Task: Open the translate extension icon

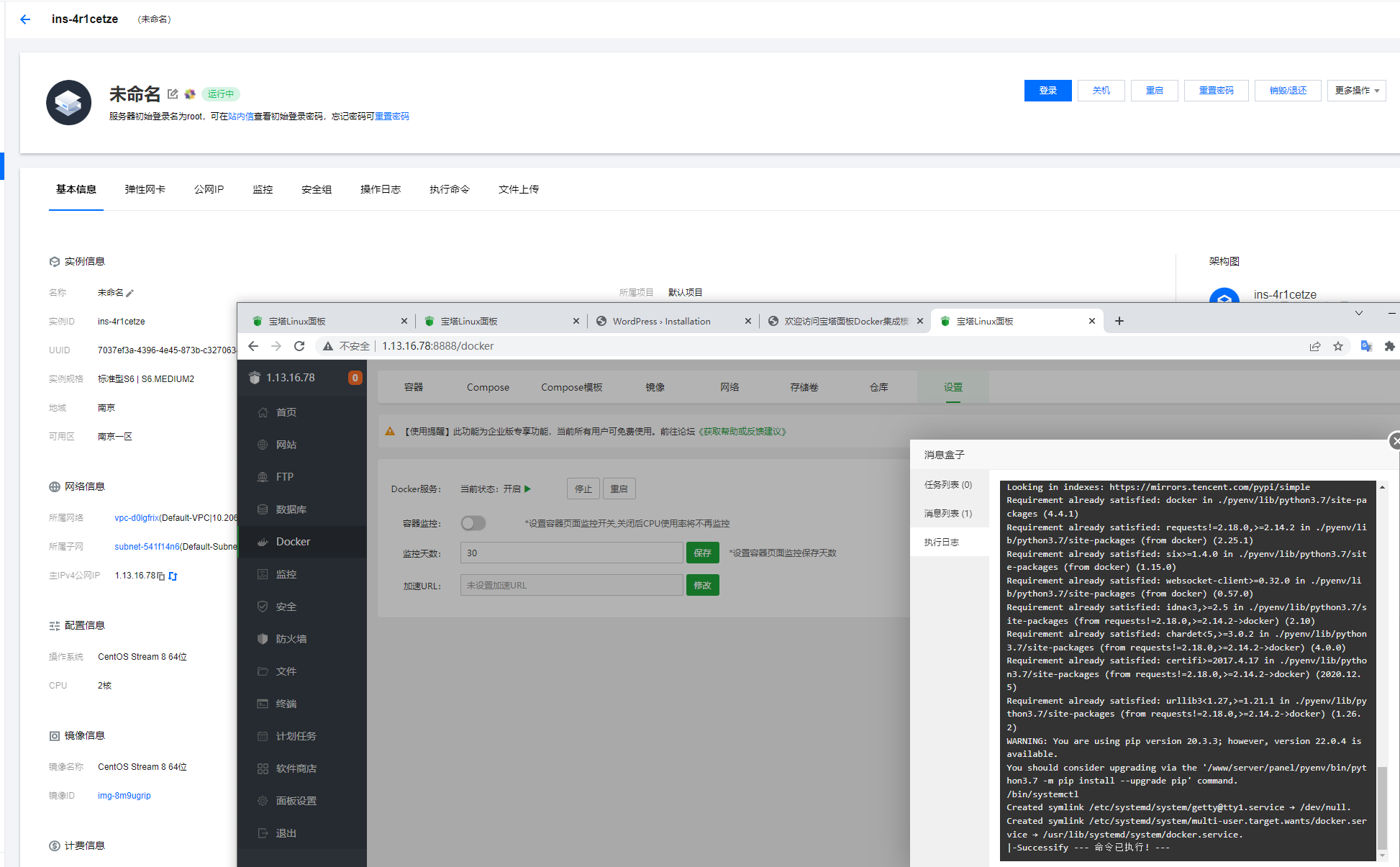Action: click(x=1366, y=346)
